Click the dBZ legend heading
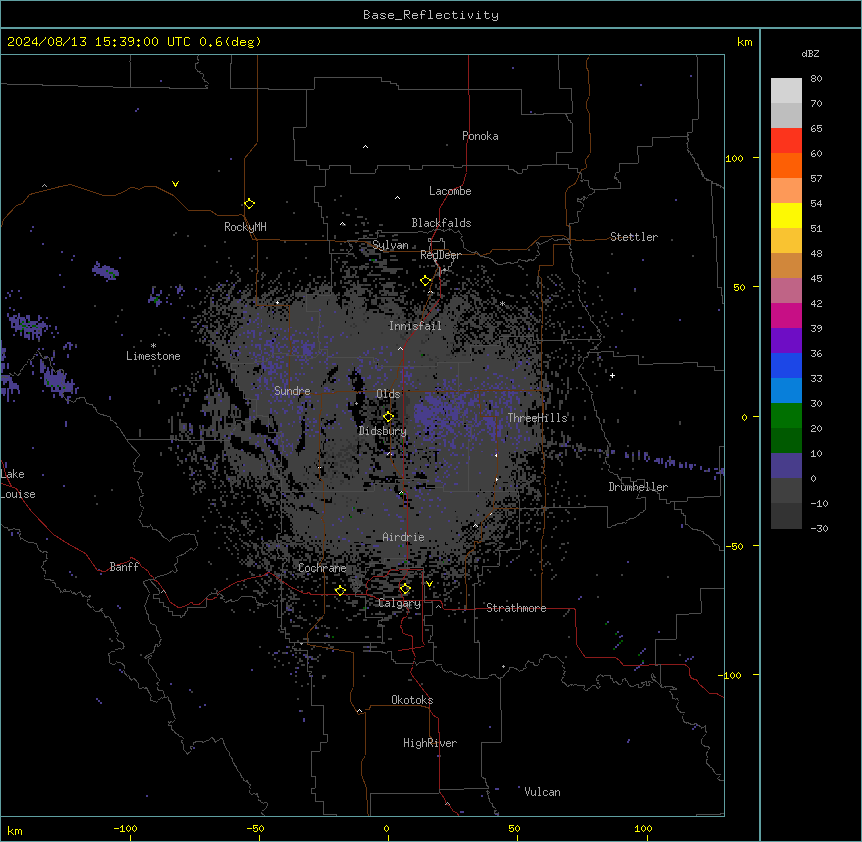 click(810, 53)
